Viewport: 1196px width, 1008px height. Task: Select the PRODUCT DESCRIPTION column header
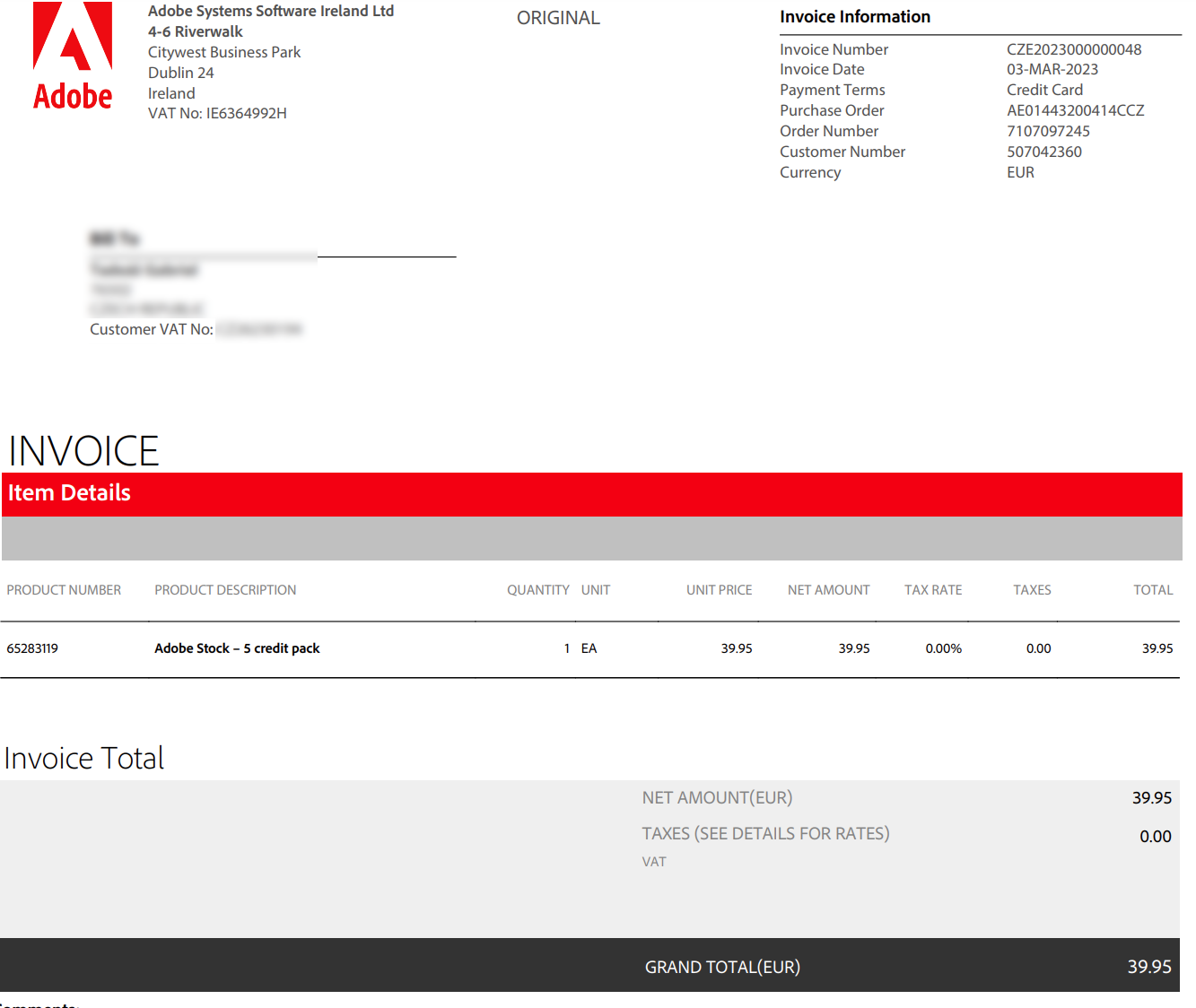[x=225, y=590]
